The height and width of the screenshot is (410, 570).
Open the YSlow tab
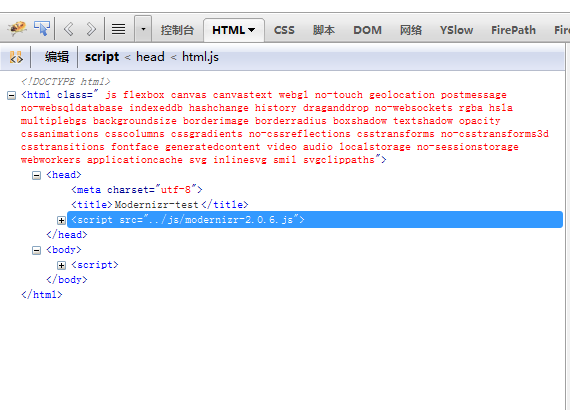tap(457, 30)
